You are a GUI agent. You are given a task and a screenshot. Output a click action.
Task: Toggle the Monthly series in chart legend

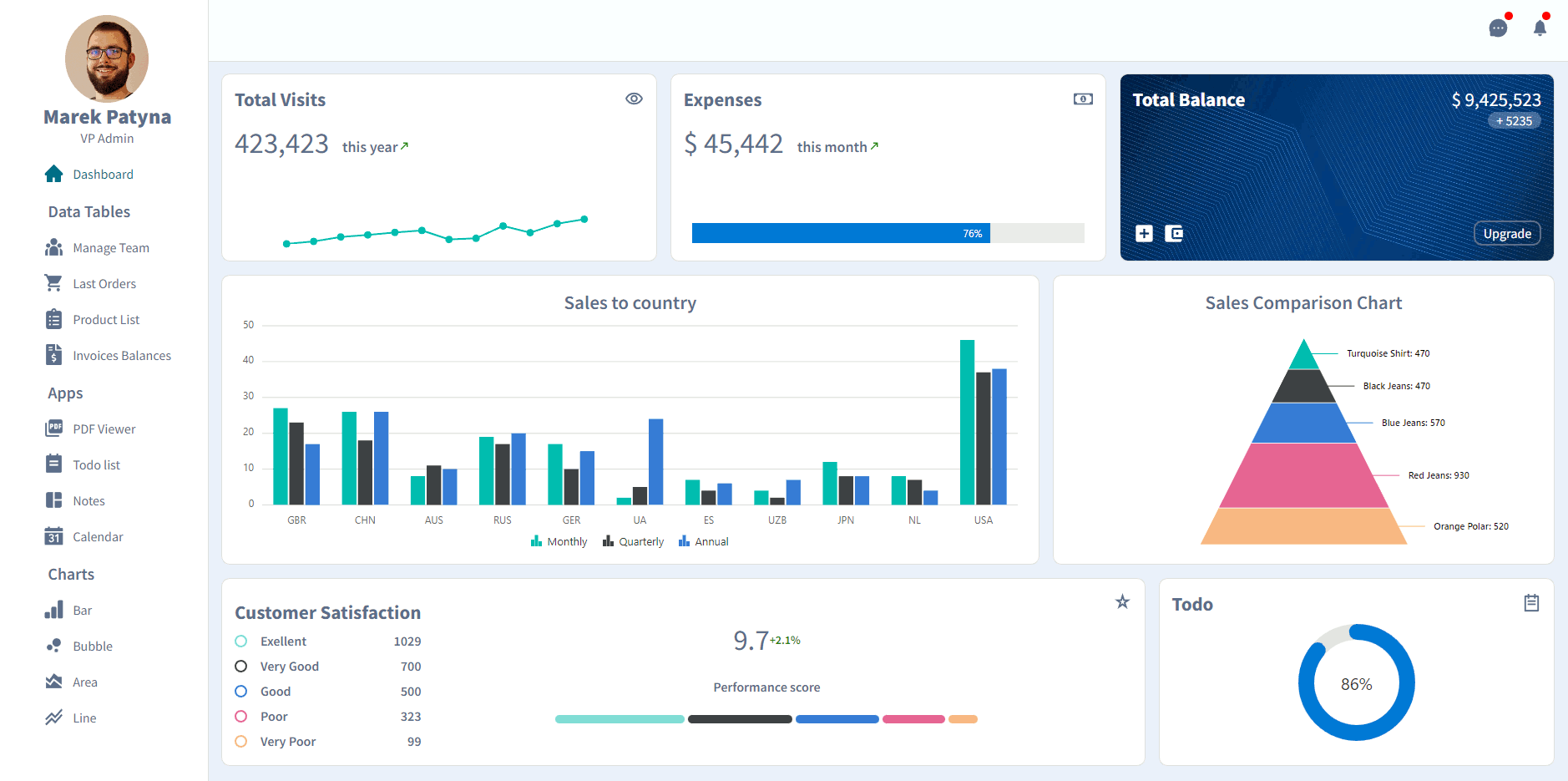pyautogui.click(x=559, y=541)
